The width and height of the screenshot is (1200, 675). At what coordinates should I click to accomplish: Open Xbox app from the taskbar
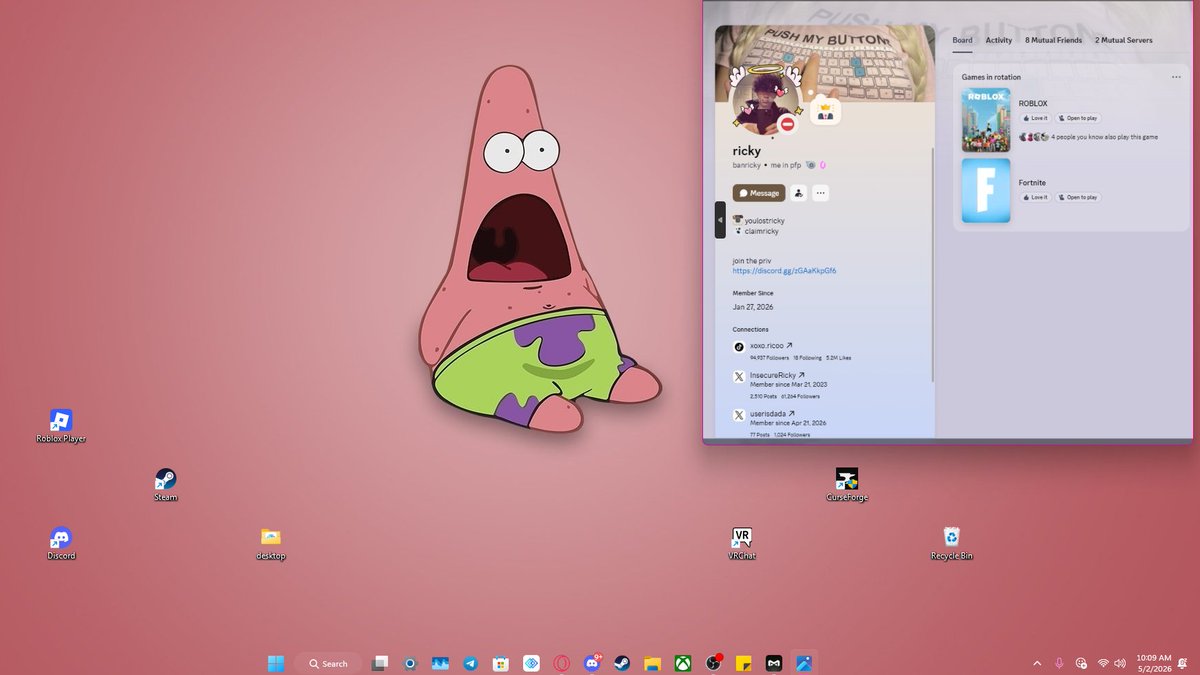point(683,663)
